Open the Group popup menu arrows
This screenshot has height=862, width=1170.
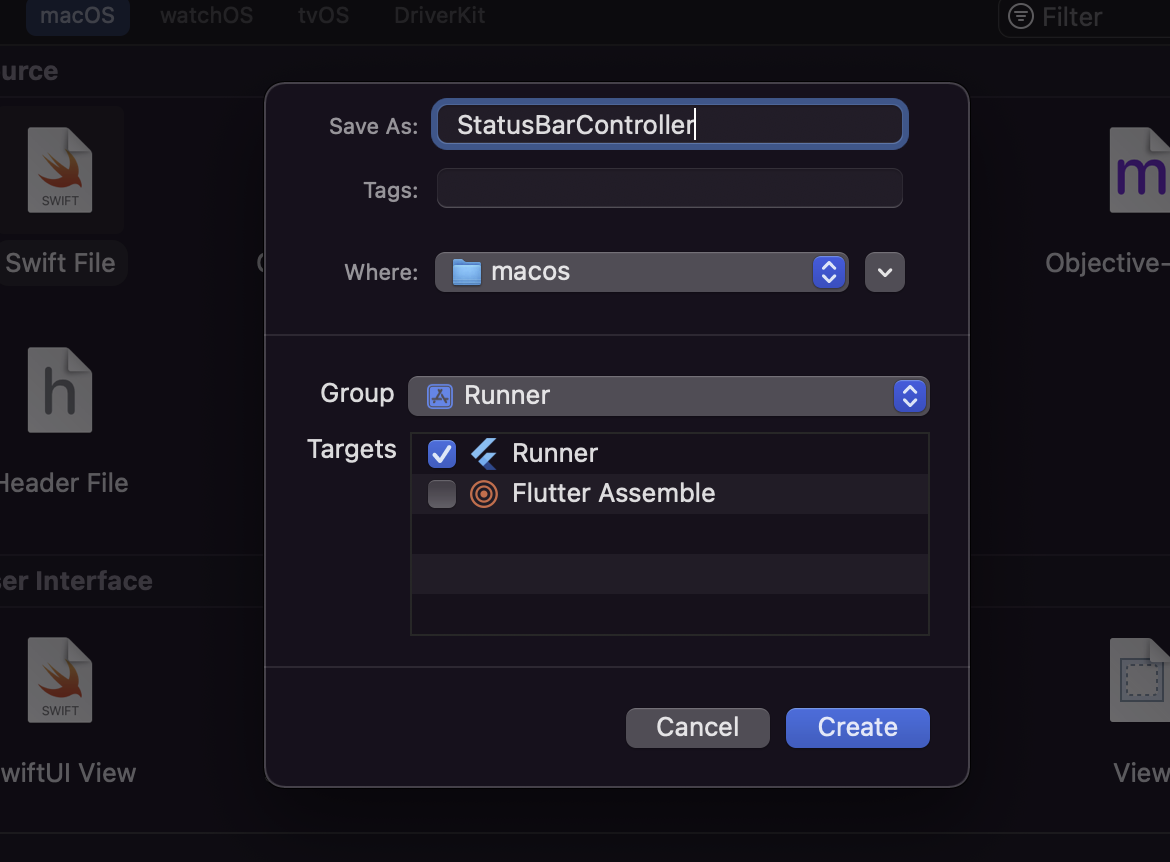pyautogui.click(x=910, y=396)
